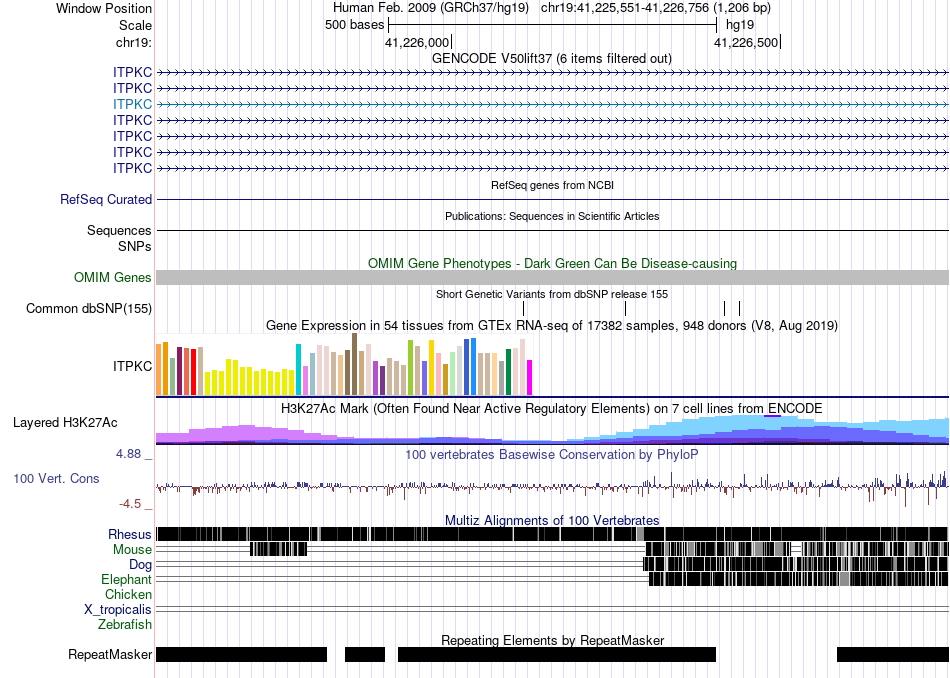Screen dimensions: 950x678
Task: Click the tall dark brown GTEx bar
Action: (x=354, y=364)
